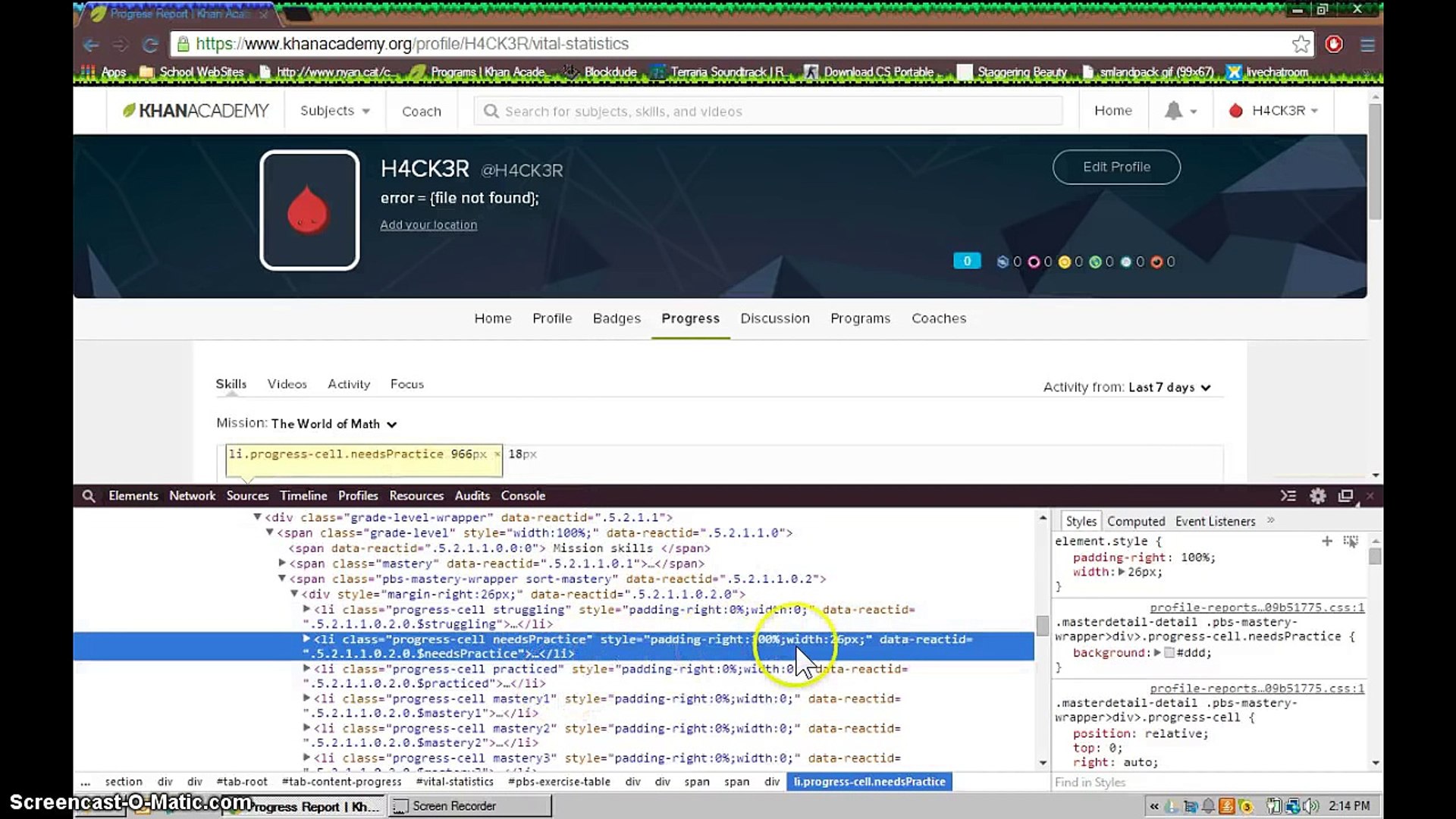The image size is (1456, 819).
Task: Collapse the grade-level-wrapper div node
Action: coord(257,517)
